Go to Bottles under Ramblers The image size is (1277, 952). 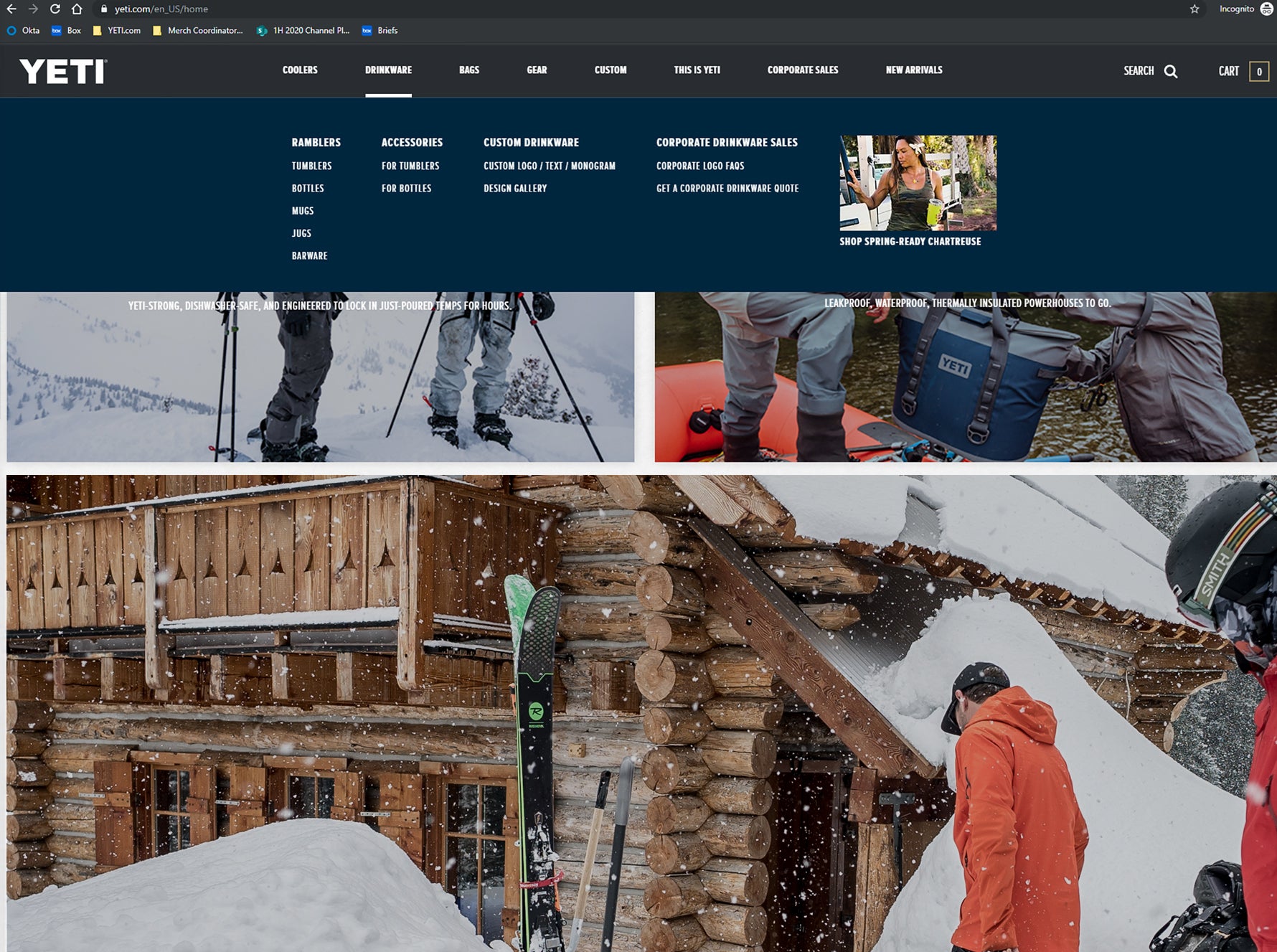pos(308,188)
